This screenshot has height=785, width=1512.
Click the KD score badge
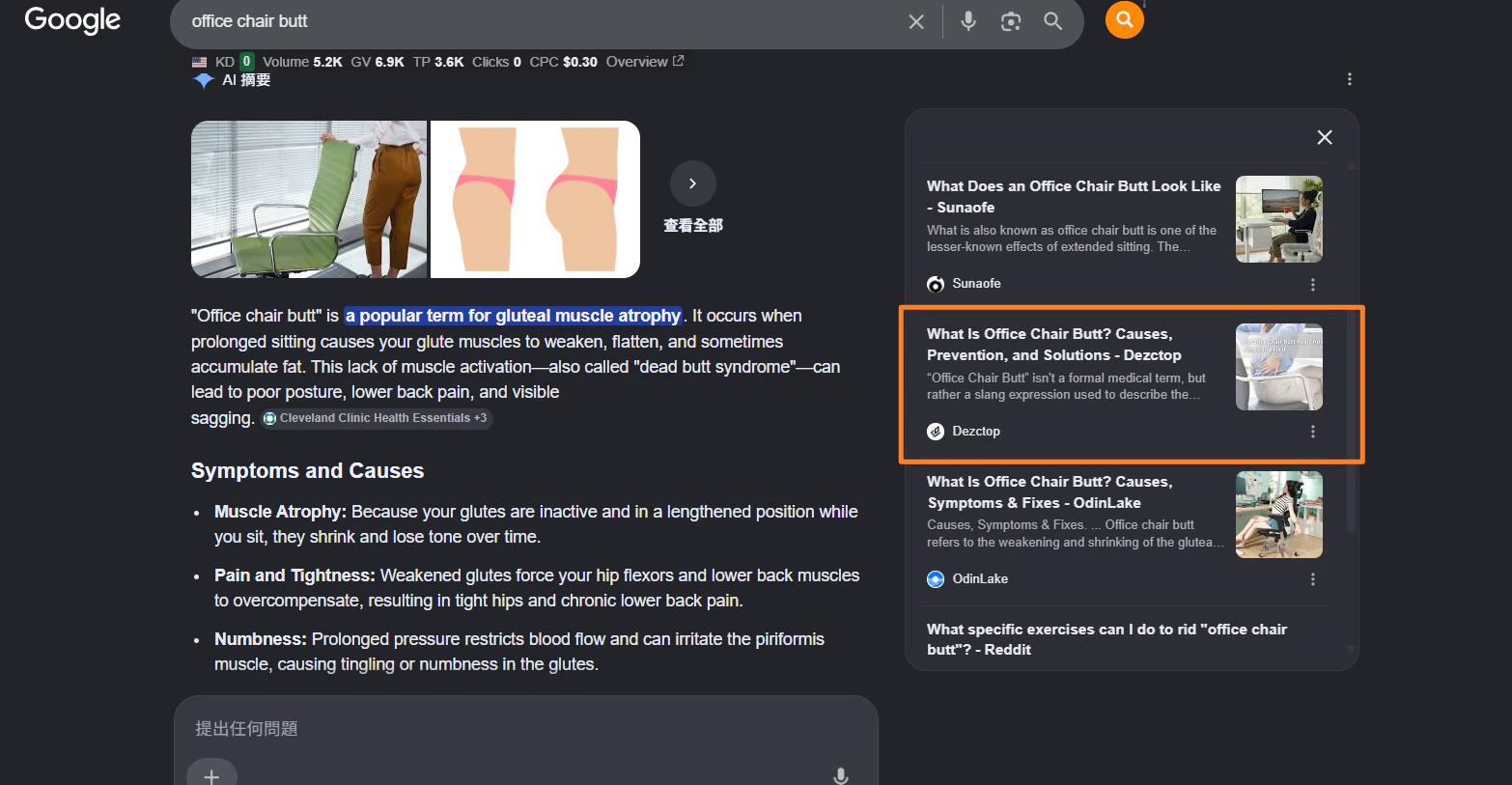(246, 62)
